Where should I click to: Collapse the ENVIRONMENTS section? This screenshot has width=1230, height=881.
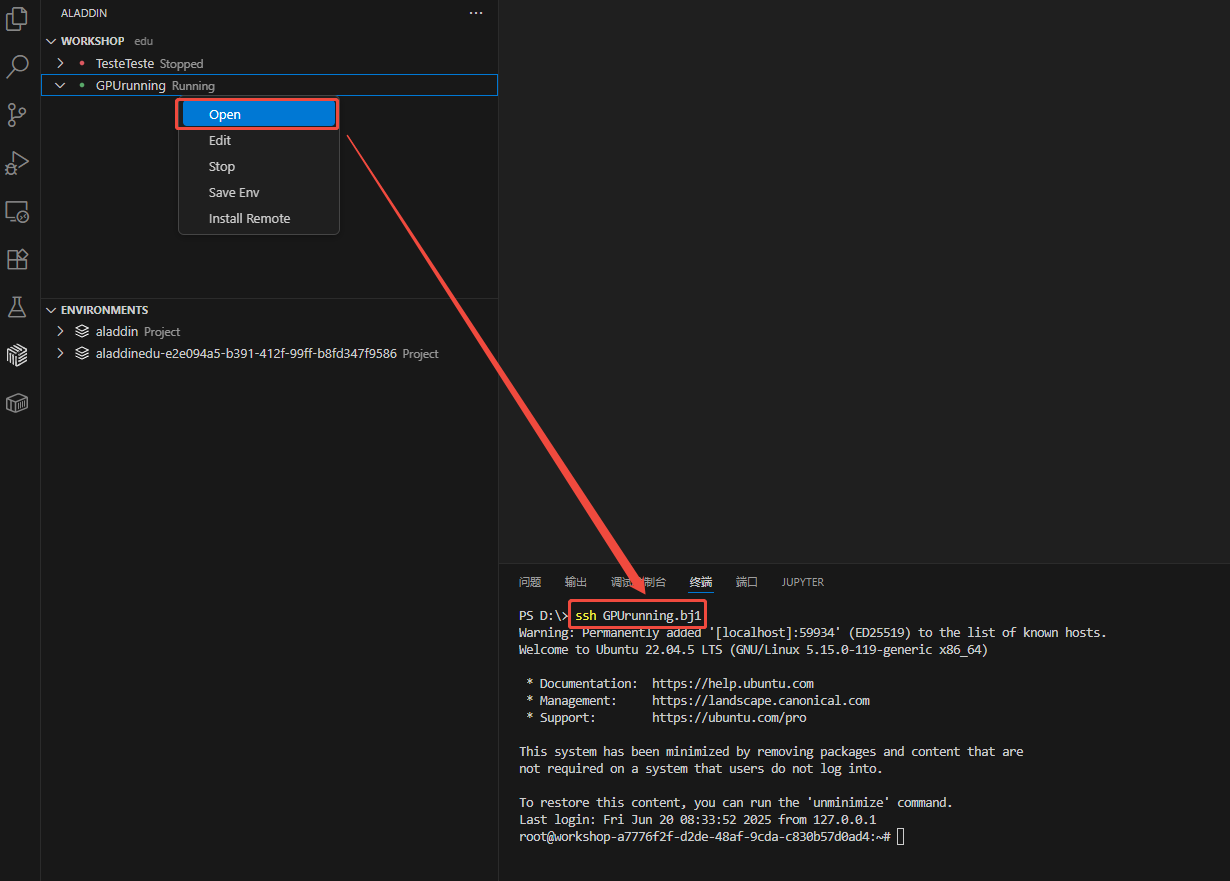point(51,310)
